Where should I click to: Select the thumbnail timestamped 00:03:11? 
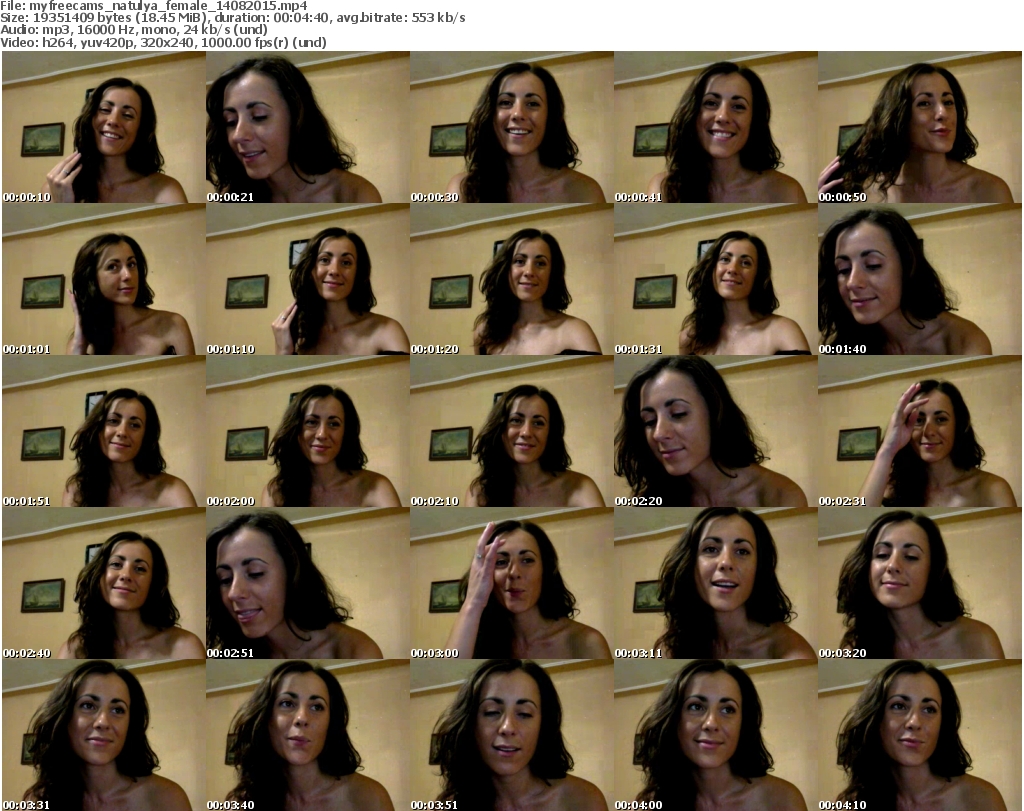click(716, 584)
